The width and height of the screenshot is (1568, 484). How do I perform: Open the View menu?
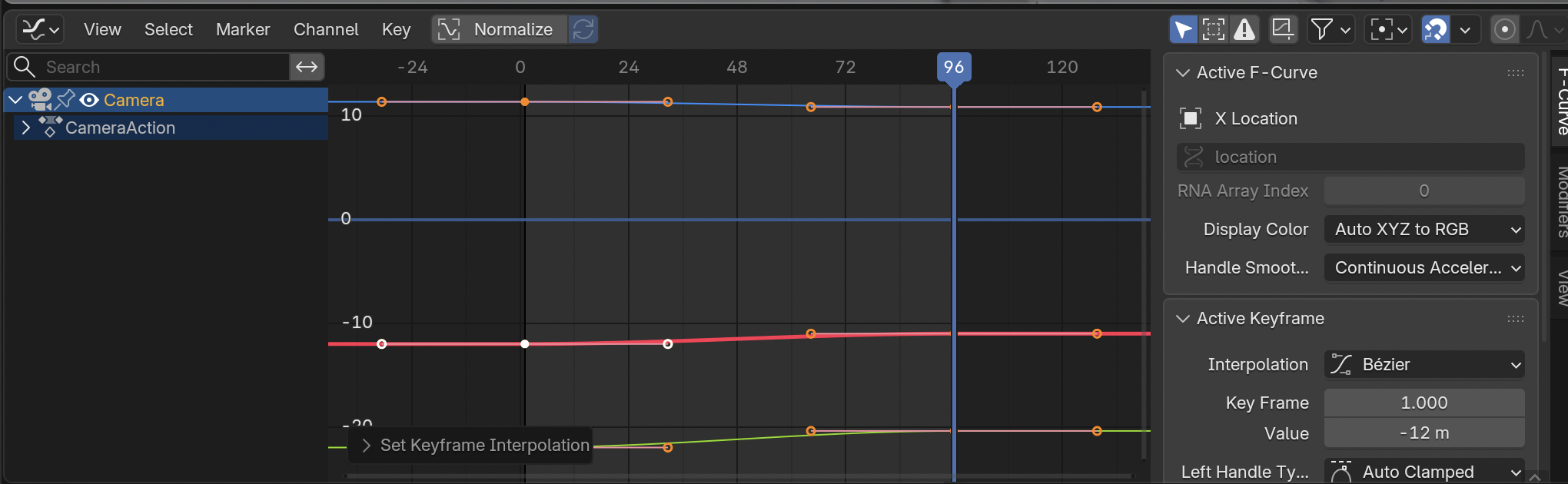102,30
